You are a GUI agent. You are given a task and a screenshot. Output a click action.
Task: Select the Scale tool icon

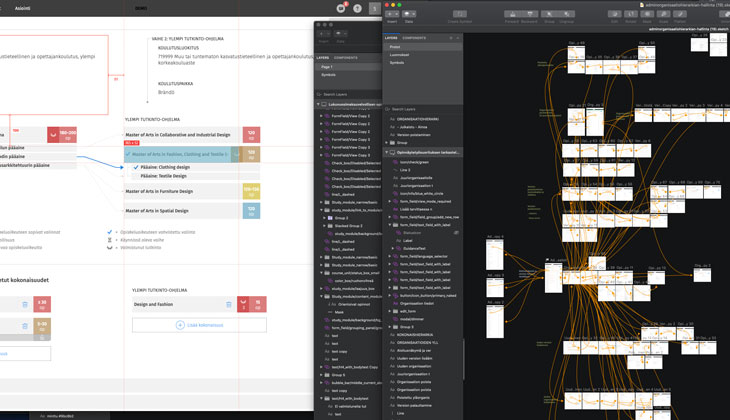tap(663, 14)
